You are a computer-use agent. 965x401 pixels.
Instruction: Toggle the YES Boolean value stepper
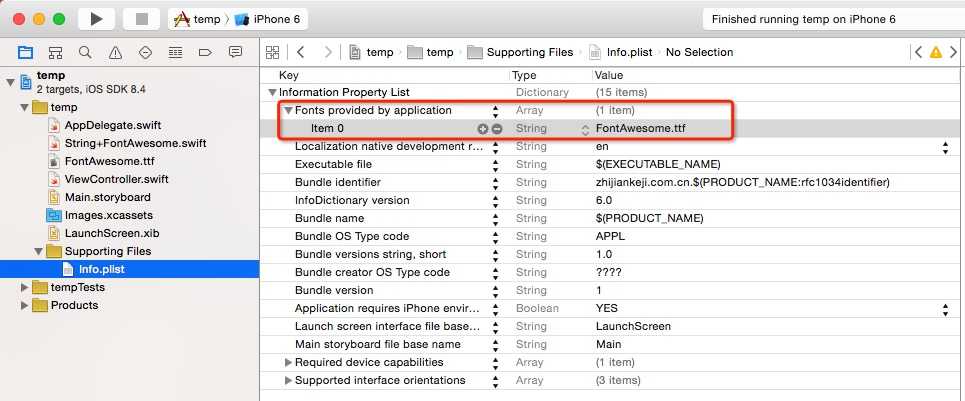coord(945,309)
